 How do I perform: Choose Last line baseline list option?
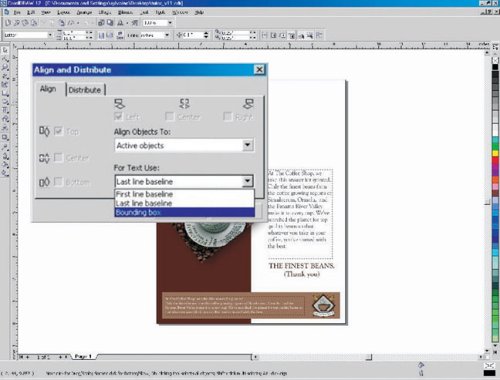tap(184, 203)
